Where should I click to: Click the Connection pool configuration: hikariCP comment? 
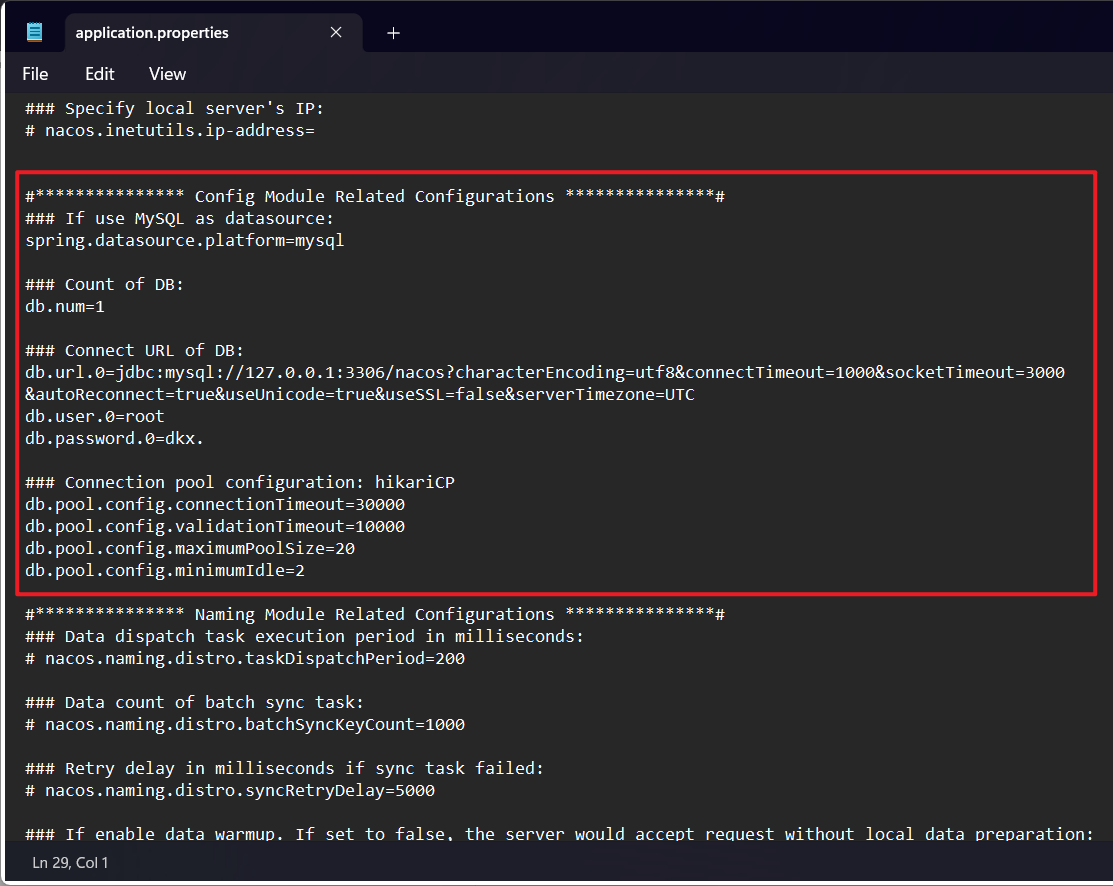240,483
